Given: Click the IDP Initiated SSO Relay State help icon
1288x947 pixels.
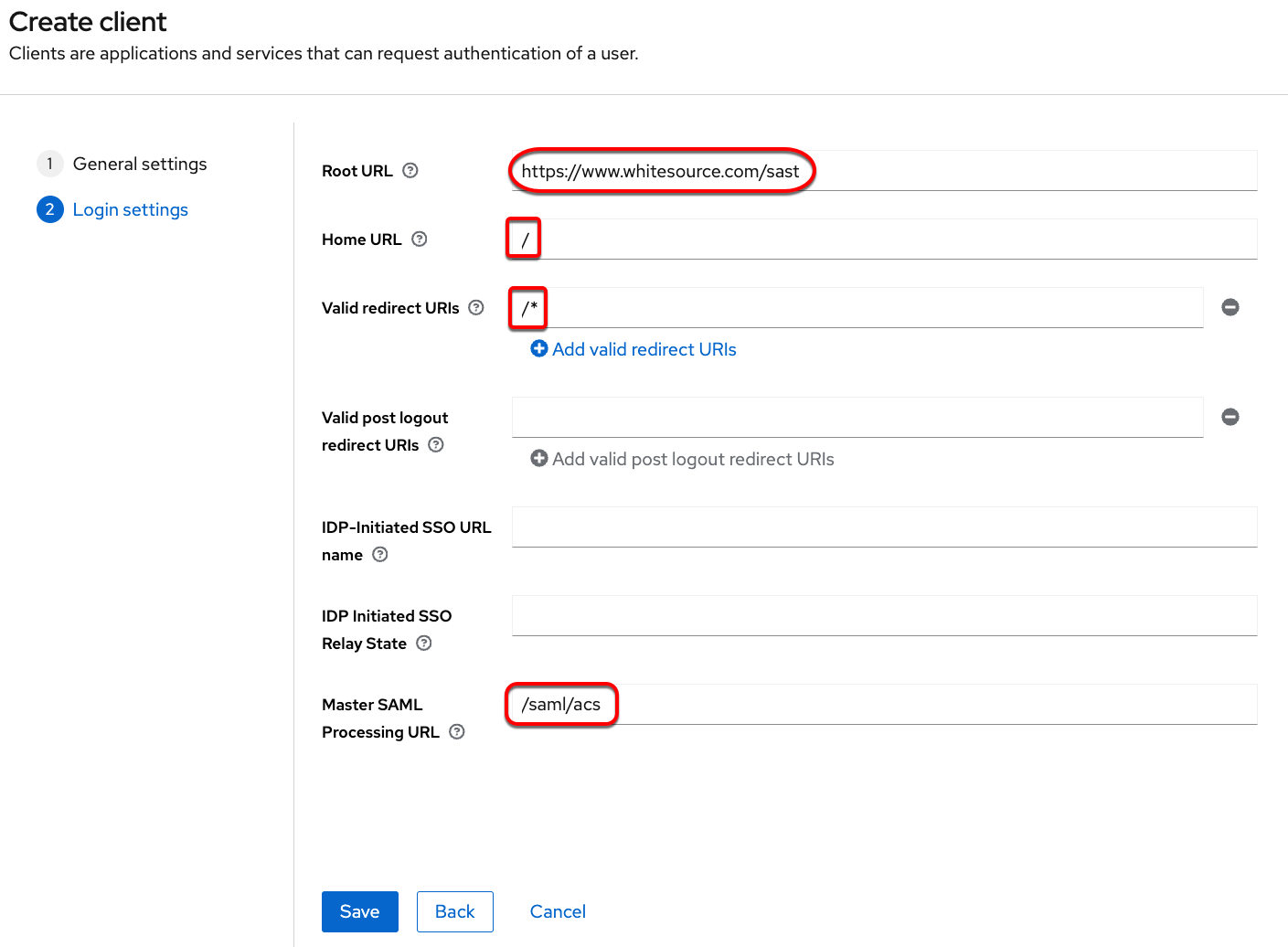Looking at the screenshot, I should [x=424, y=643].
